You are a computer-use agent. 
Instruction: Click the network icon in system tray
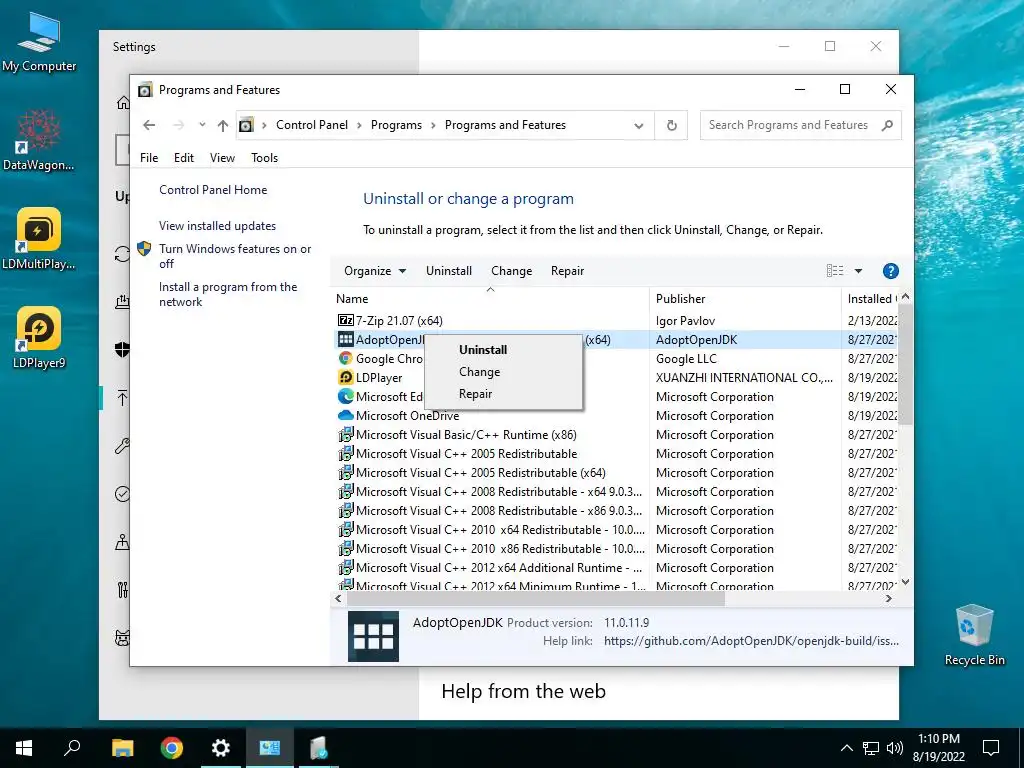point(871,748)
